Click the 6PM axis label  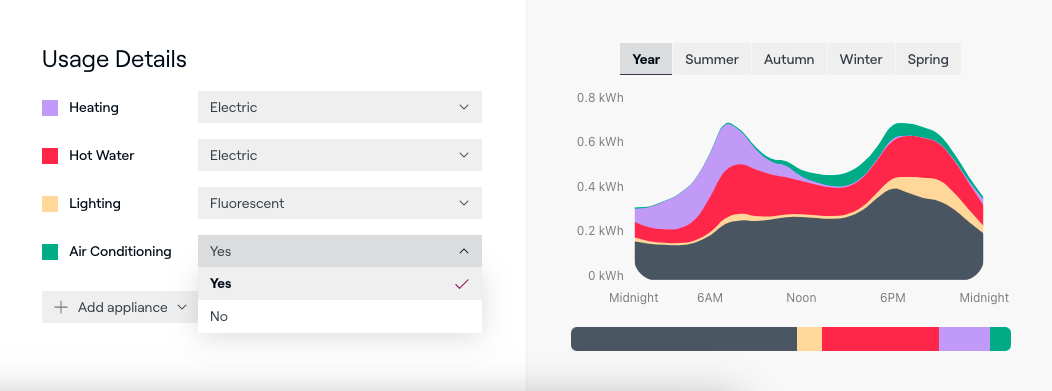click(893, 298)
